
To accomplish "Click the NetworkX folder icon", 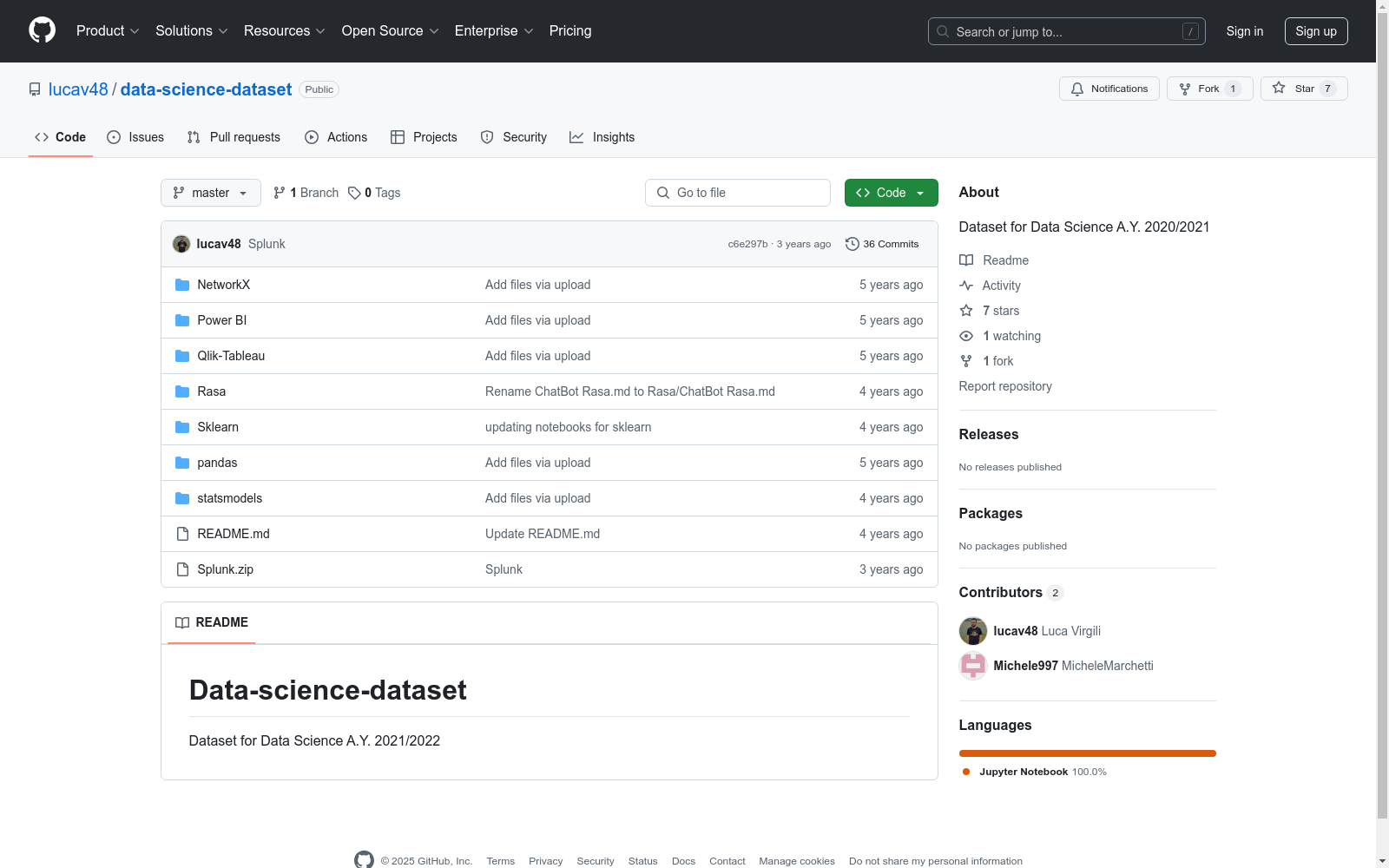I will (x=182, y=285).
